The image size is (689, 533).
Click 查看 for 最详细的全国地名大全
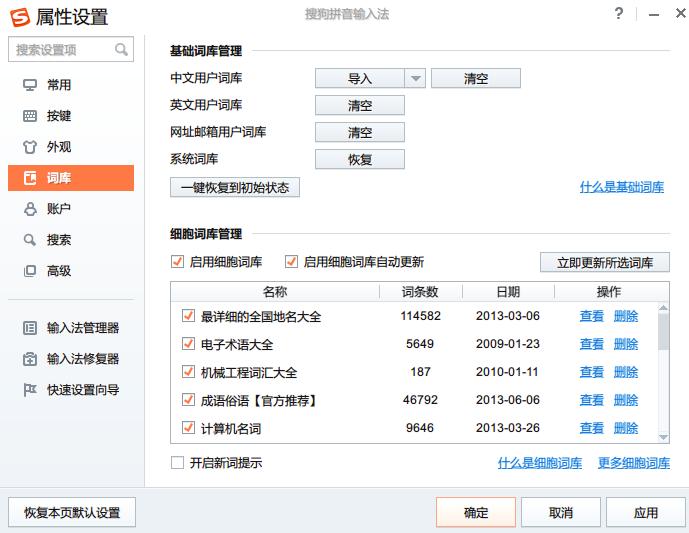(591, 316)
